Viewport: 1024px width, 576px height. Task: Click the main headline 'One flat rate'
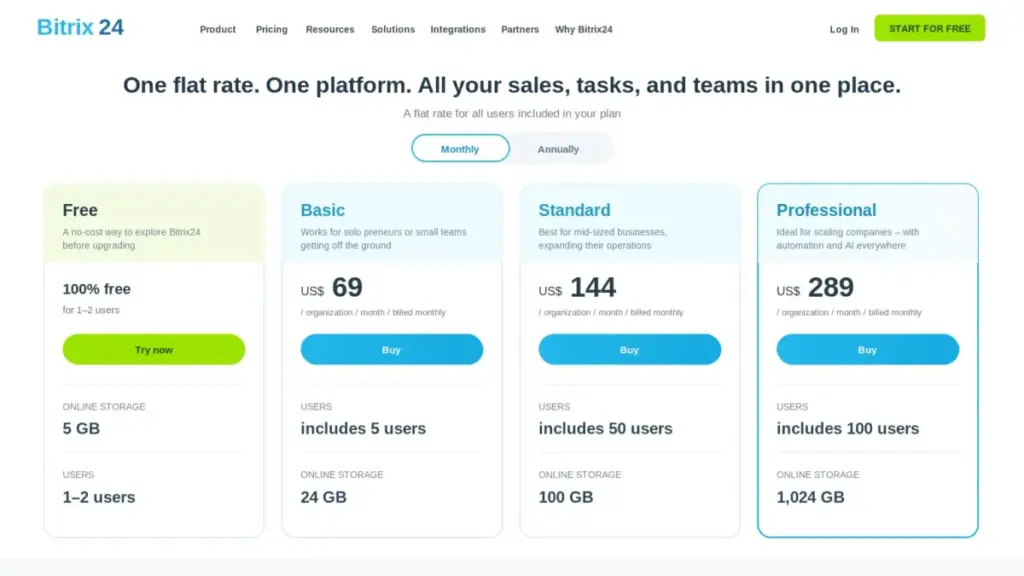[511, 85]
